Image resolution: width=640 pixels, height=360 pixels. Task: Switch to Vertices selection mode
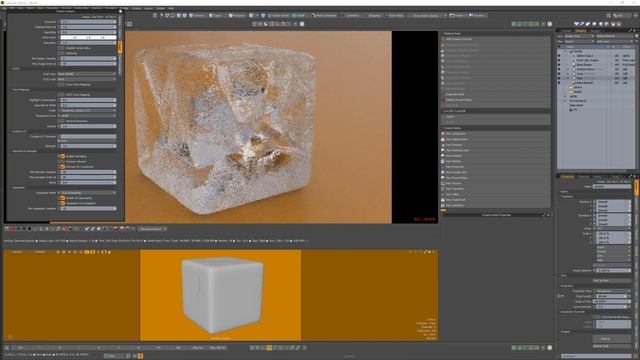point(198,16)
